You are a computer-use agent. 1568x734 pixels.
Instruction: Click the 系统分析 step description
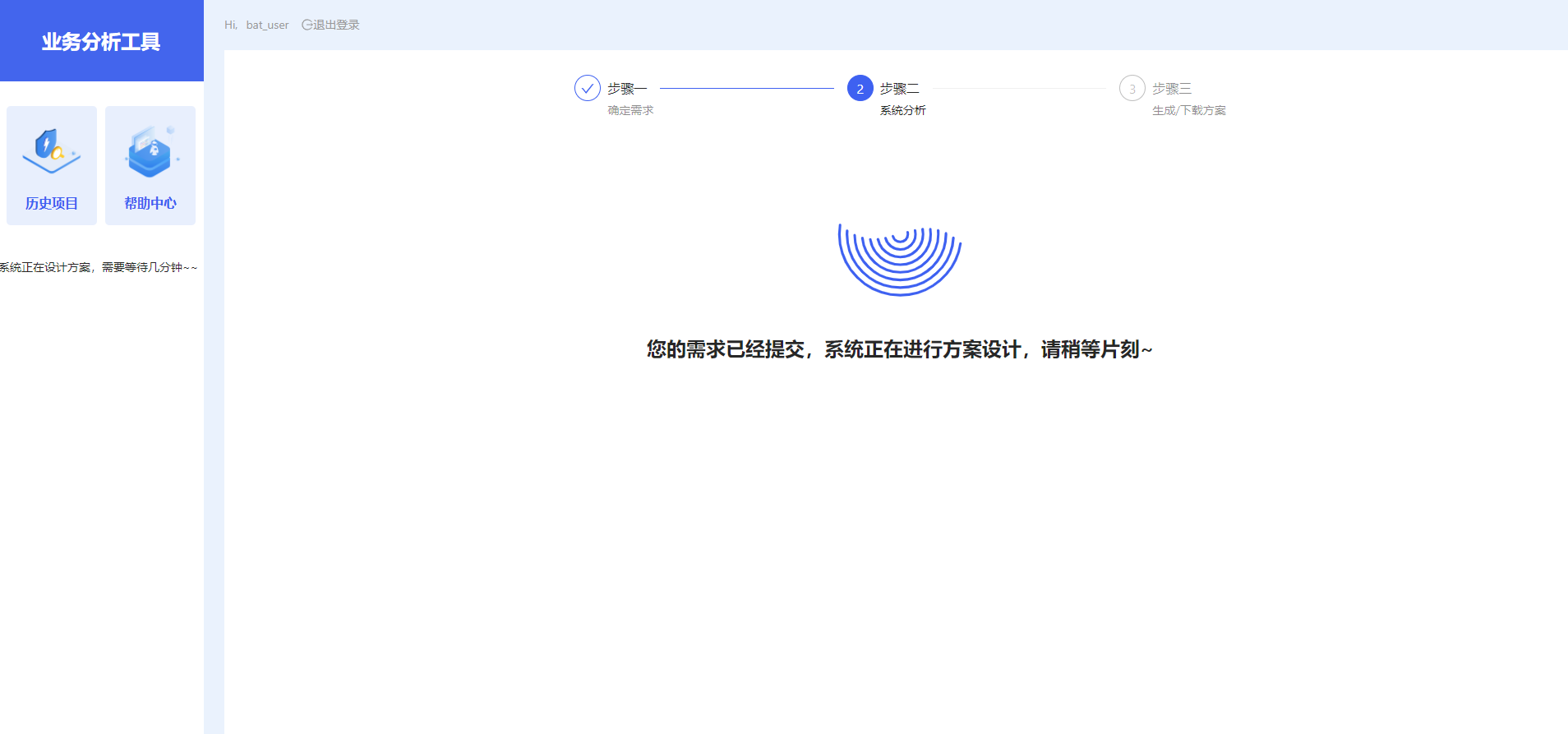(x=903, y=110)
